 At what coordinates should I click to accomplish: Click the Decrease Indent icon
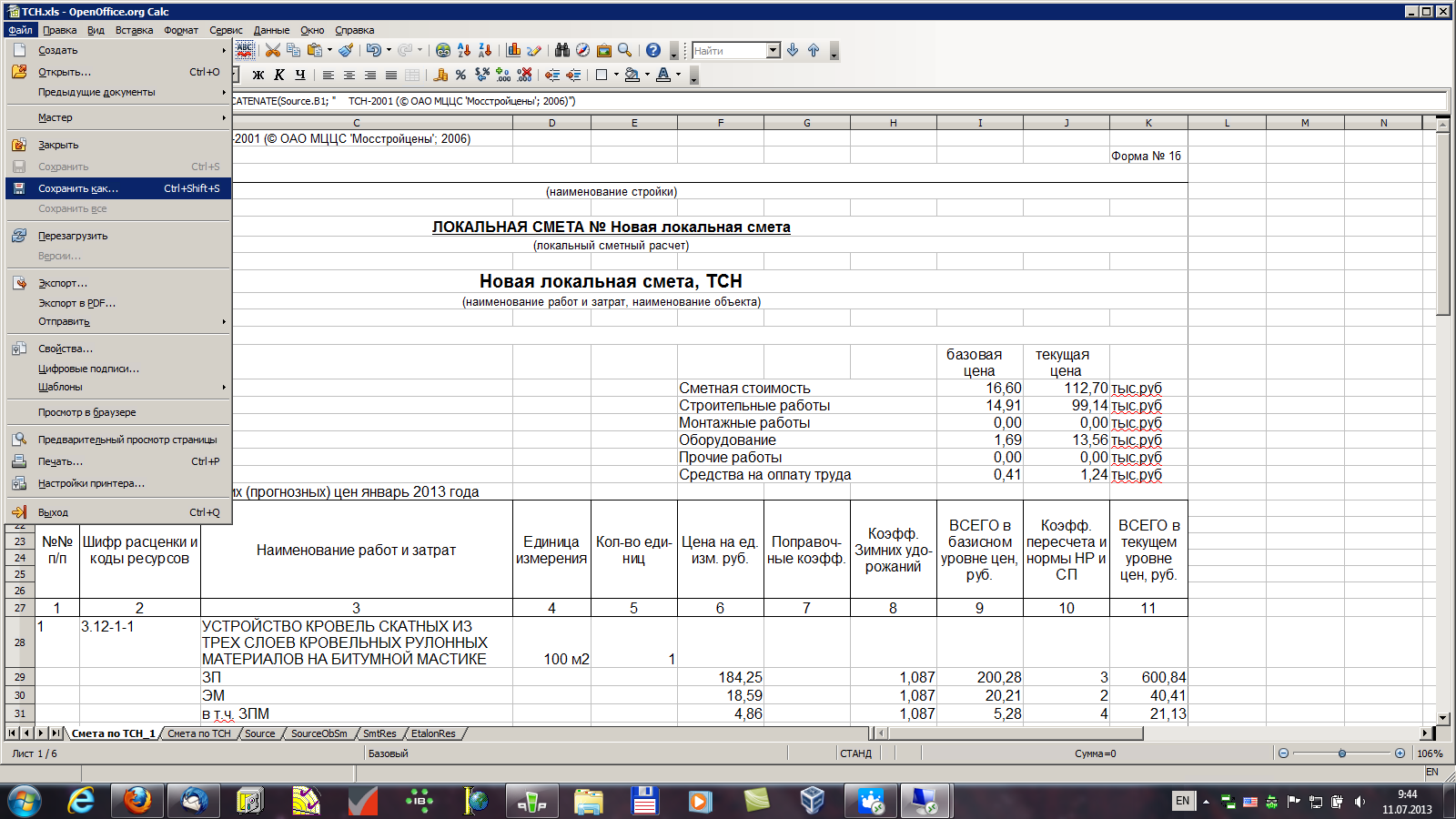pos(552,75)
